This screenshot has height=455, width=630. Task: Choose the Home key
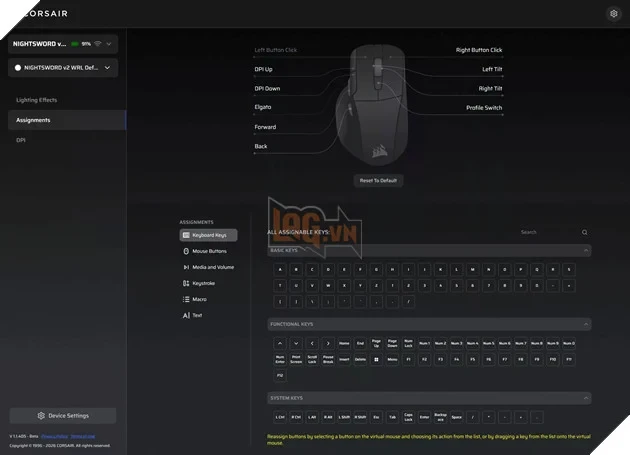(x=344, y=344)
